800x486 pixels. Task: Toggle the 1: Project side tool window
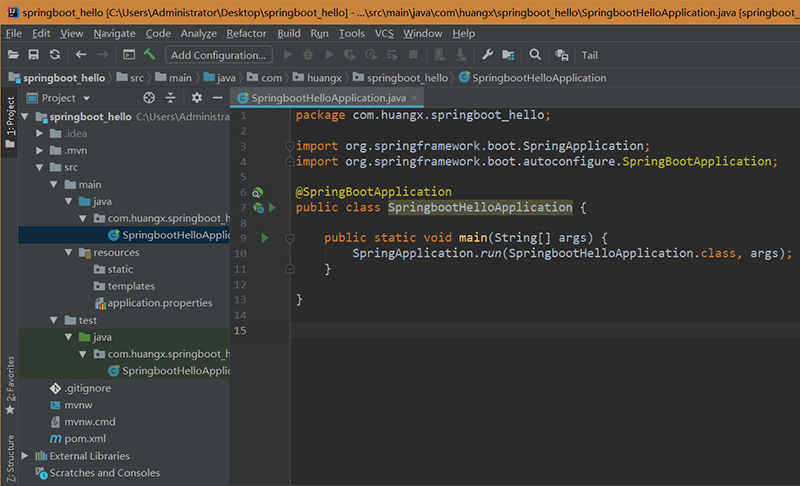point(10,122)
